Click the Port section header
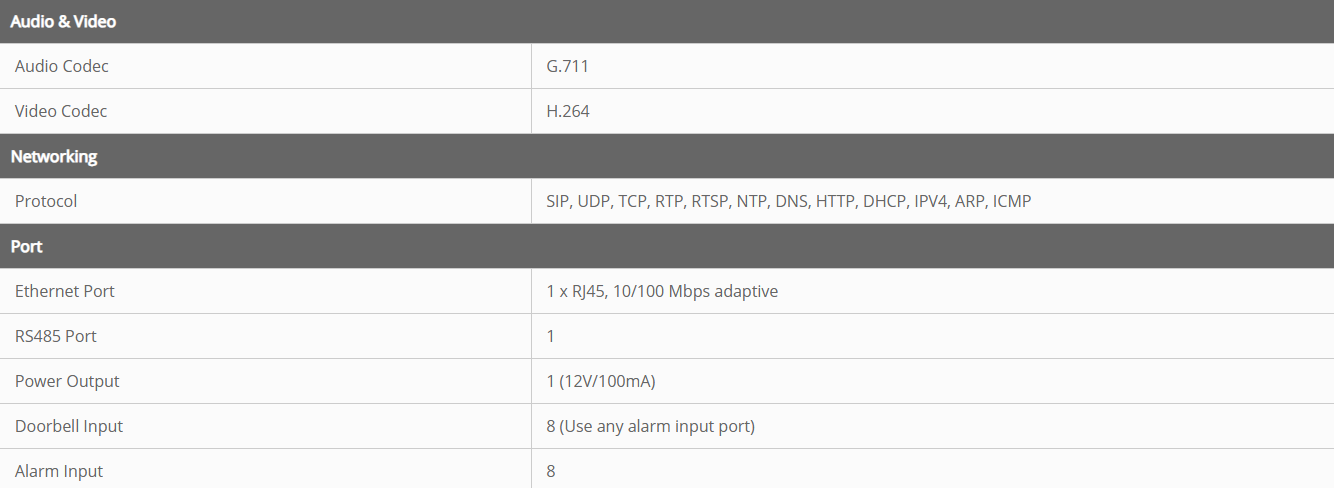This screenshot has height=488, width=1334. coord(27,246)
